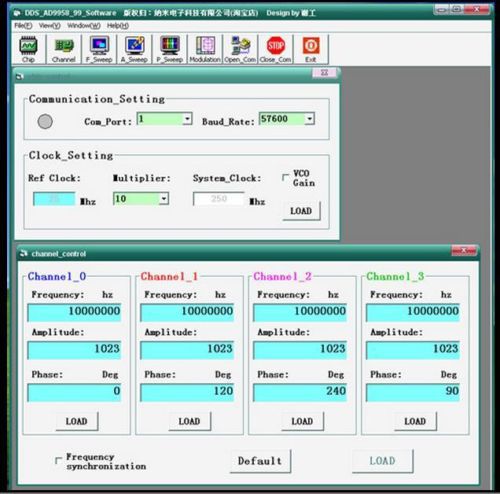This screenshot has width=500, height=494.
Task: Click the Exit toolbar icon
Action: [x=311, y=49]
